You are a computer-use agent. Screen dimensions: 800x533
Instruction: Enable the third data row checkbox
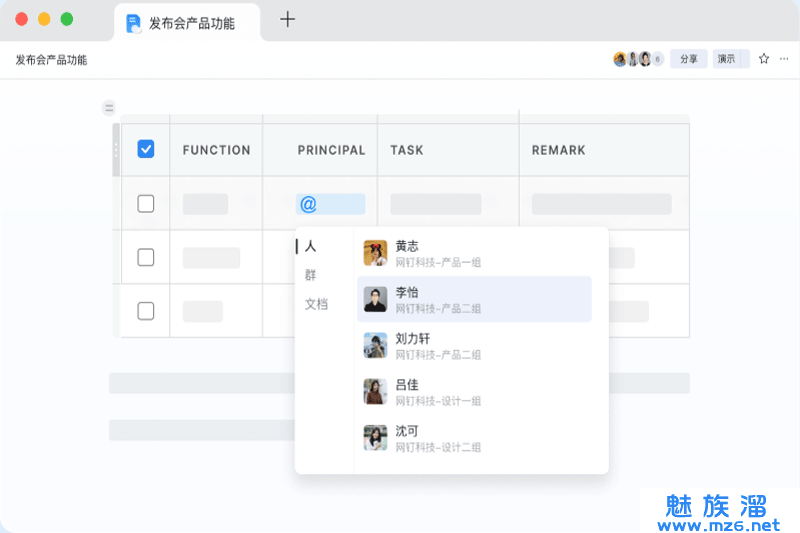pyautogui.click(x=146, y=310)
